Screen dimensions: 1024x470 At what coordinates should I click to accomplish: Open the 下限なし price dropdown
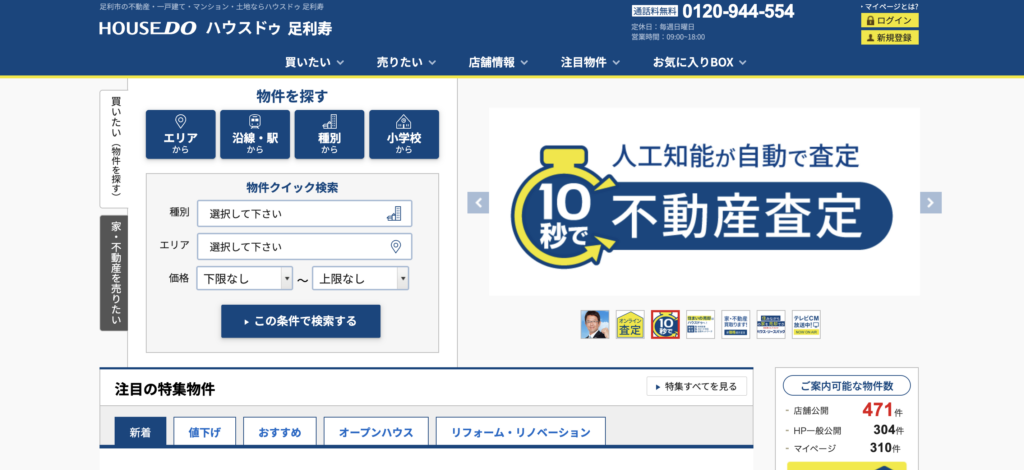point(245,279)
